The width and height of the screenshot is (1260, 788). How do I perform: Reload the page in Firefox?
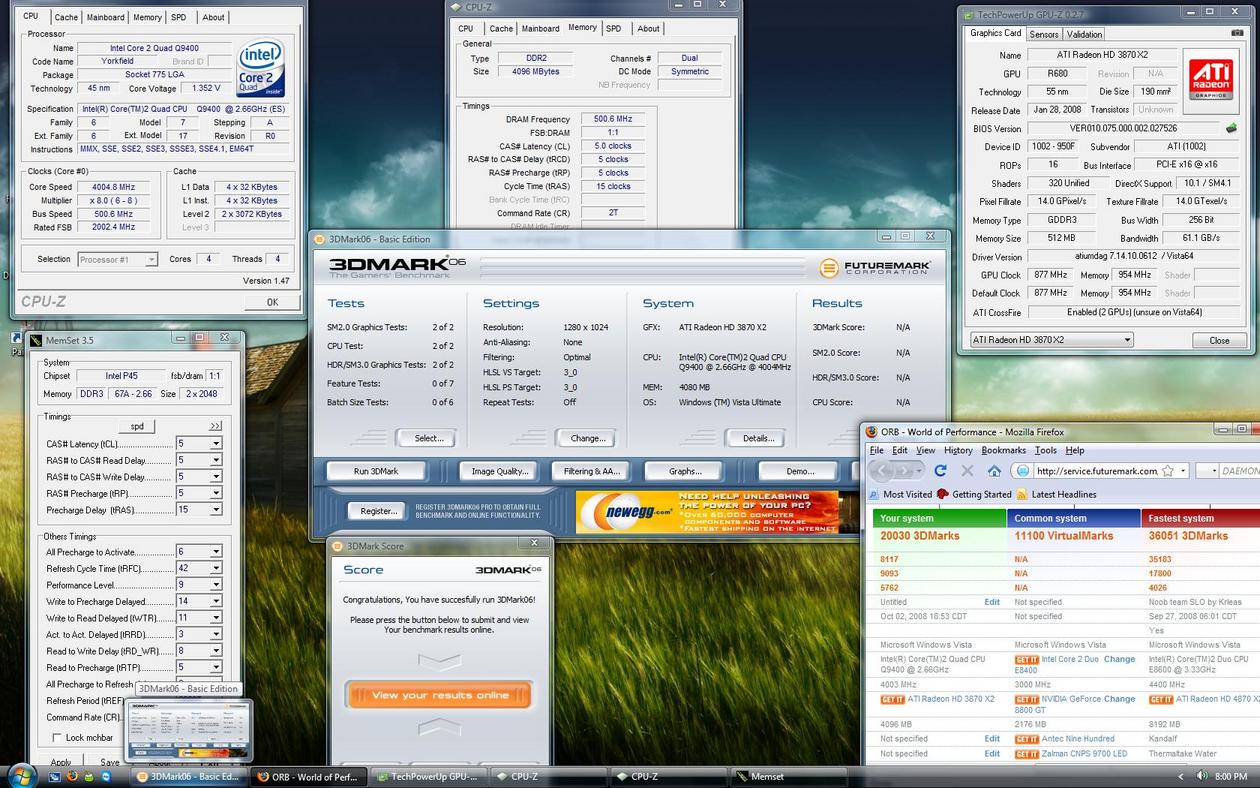[x=940, y=470]
